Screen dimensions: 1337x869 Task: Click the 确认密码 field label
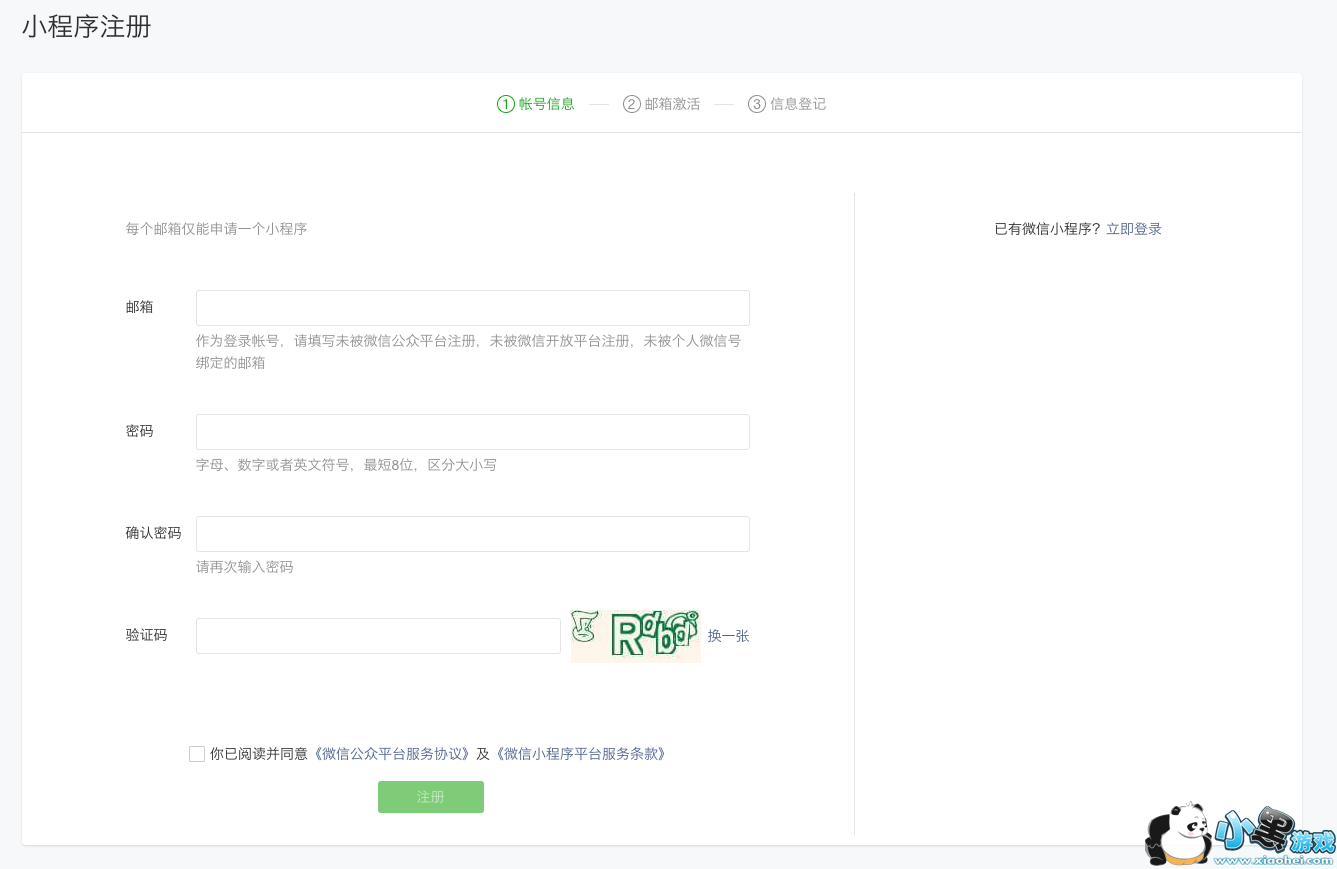coord(154,533)
